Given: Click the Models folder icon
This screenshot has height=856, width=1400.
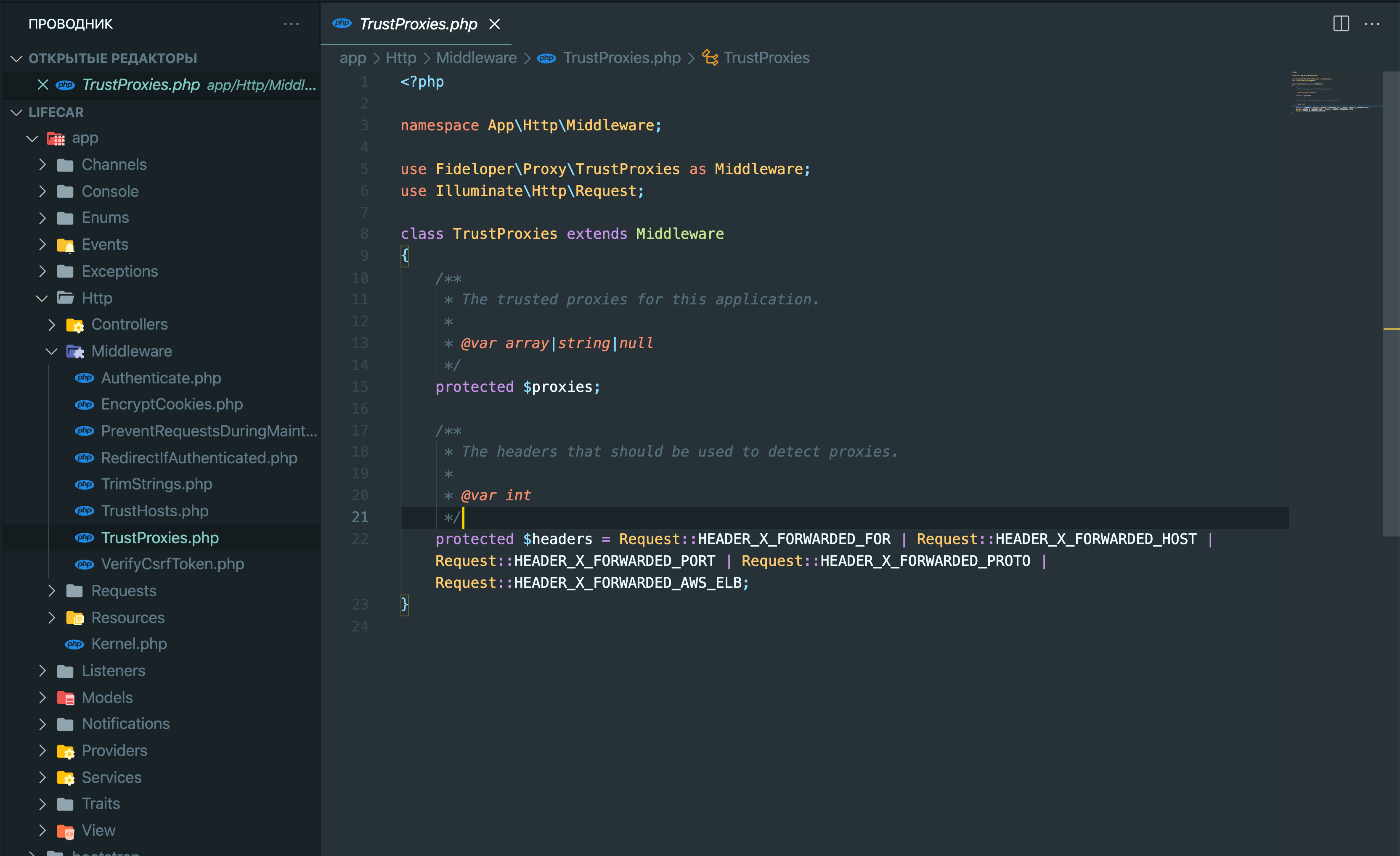Looking at the screenshot, I should coord(65,698).
